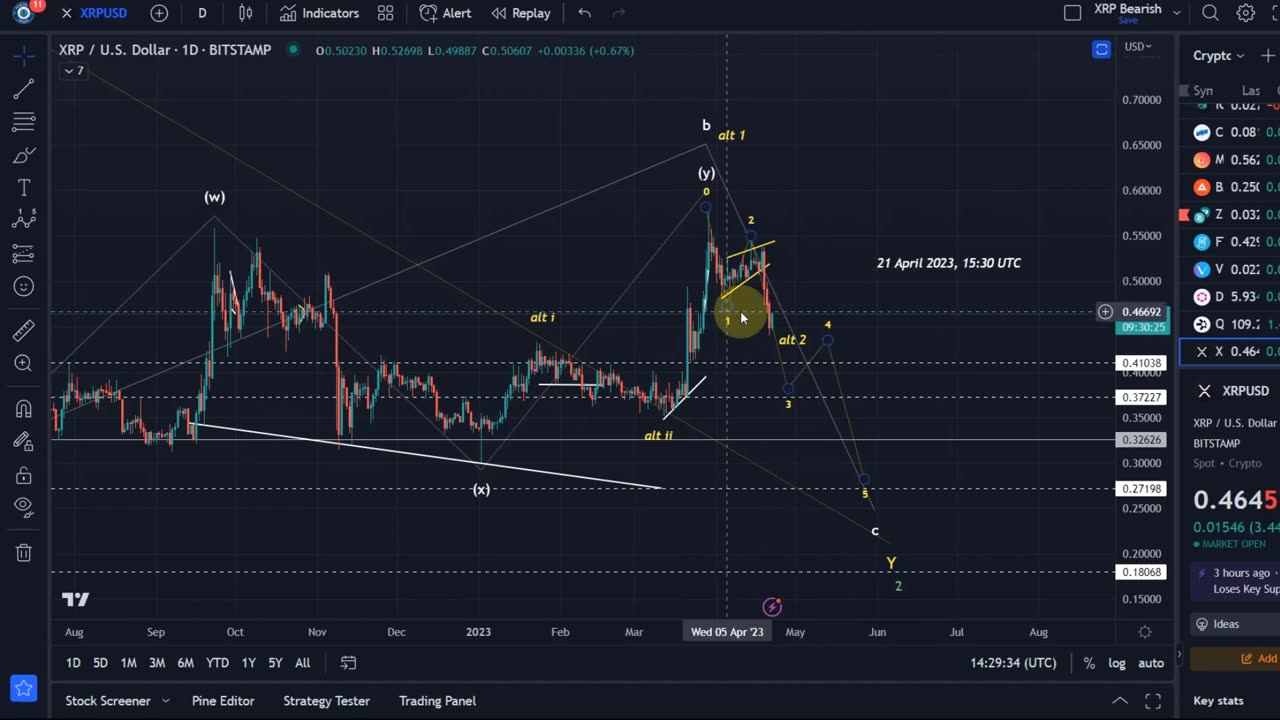Image resolution: width=1280 pixels, height=720 pixels.
Task: Create a new Alert
Action: pyautogui.click(x=445, y=13)
